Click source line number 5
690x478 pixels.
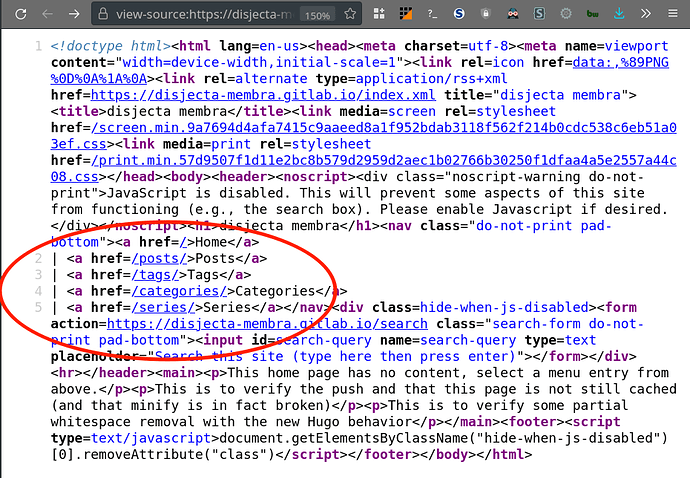[38, 307]
